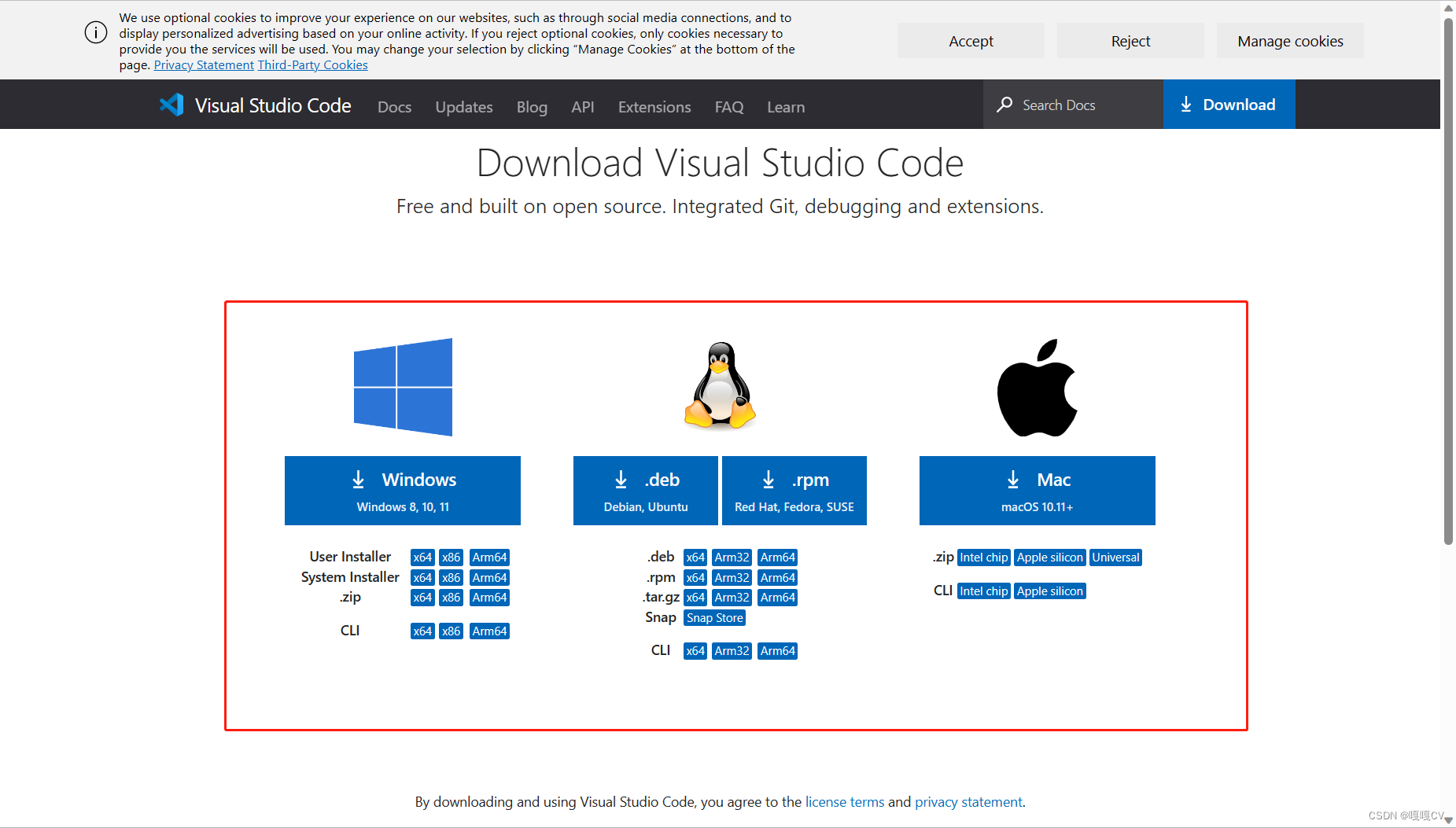1456x828 pixels.
Task: Select x64 for Linux .tar.gz
Action: coord(695,598)
